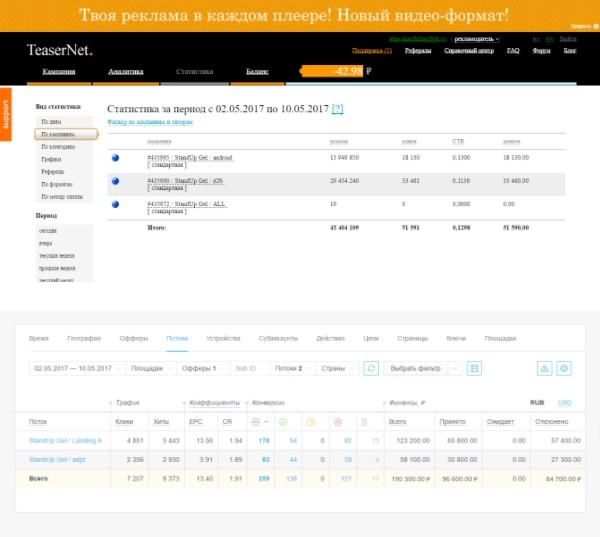
Task: Click the [?] help link by period heading
Action: click(338, 109)
